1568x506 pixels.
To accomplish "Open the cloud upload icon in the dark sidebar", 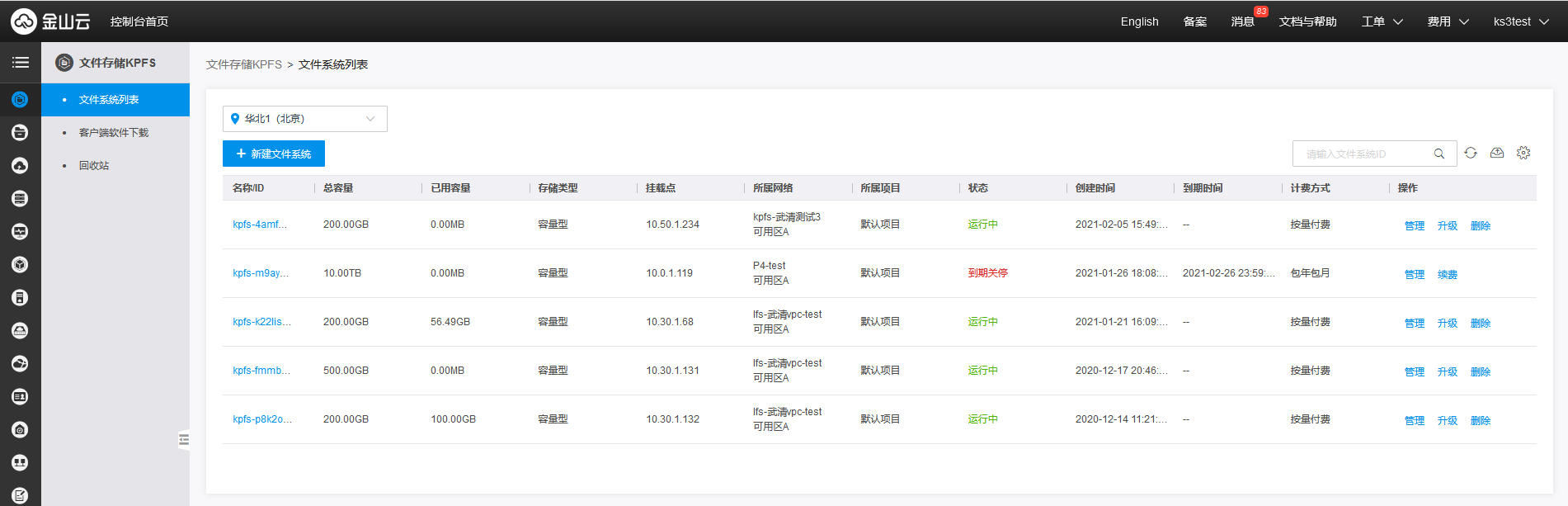I will 21,166.
